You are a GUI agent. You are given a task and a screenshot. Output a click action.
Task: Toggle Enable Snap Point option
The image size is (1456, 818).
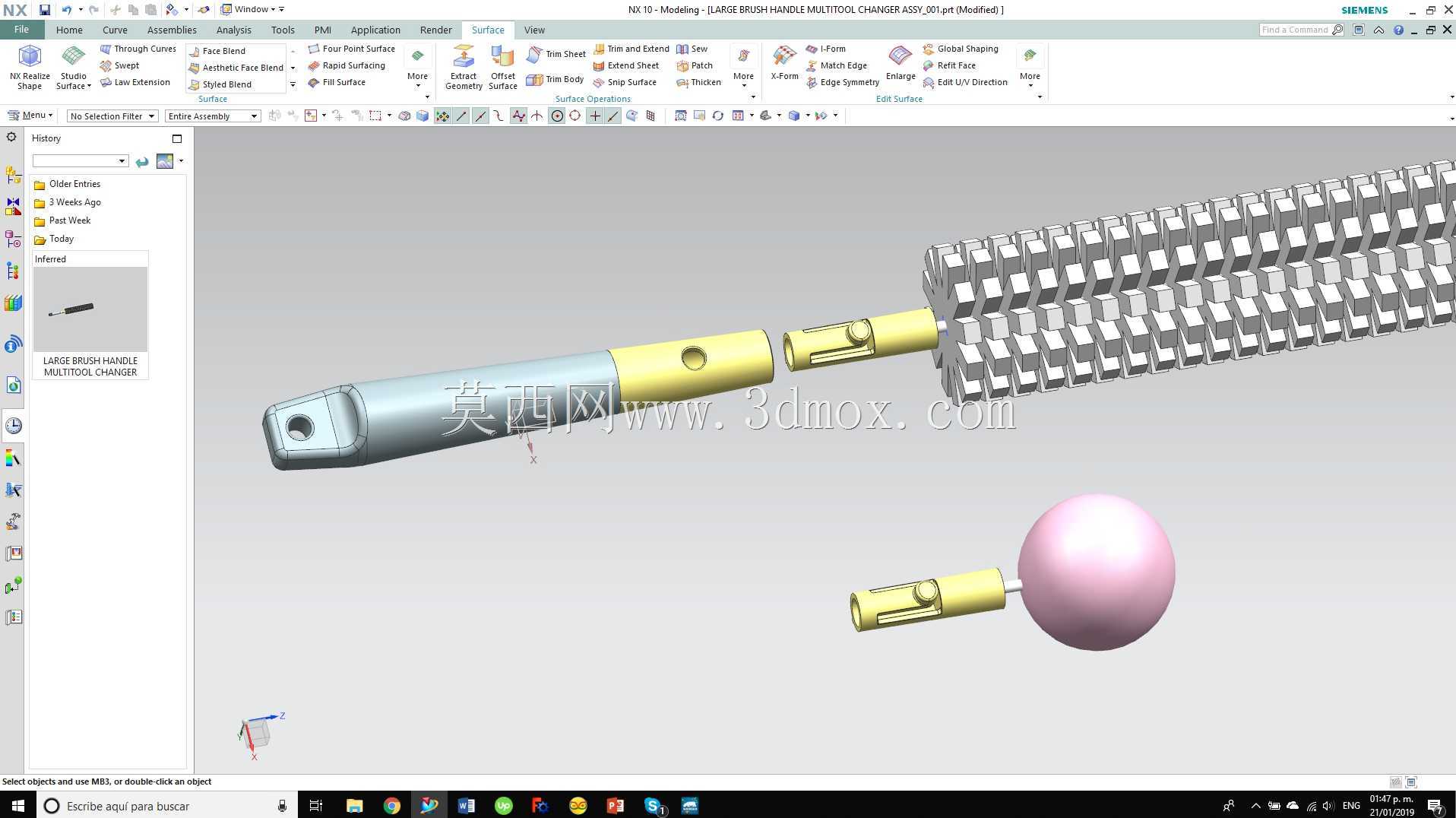442,116
